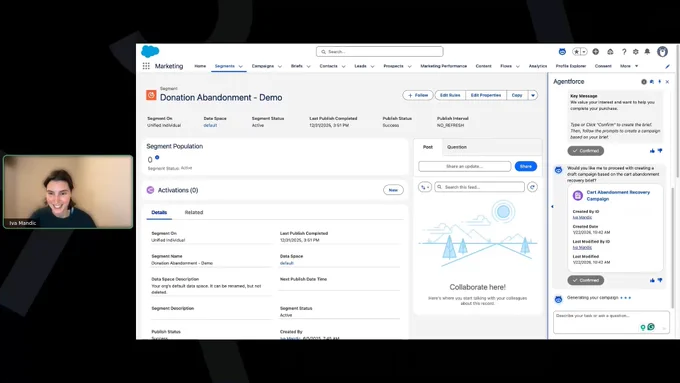The image size is (680, 383).
Task: Open the App Launcher grid icon
Action: pos(146,66)
